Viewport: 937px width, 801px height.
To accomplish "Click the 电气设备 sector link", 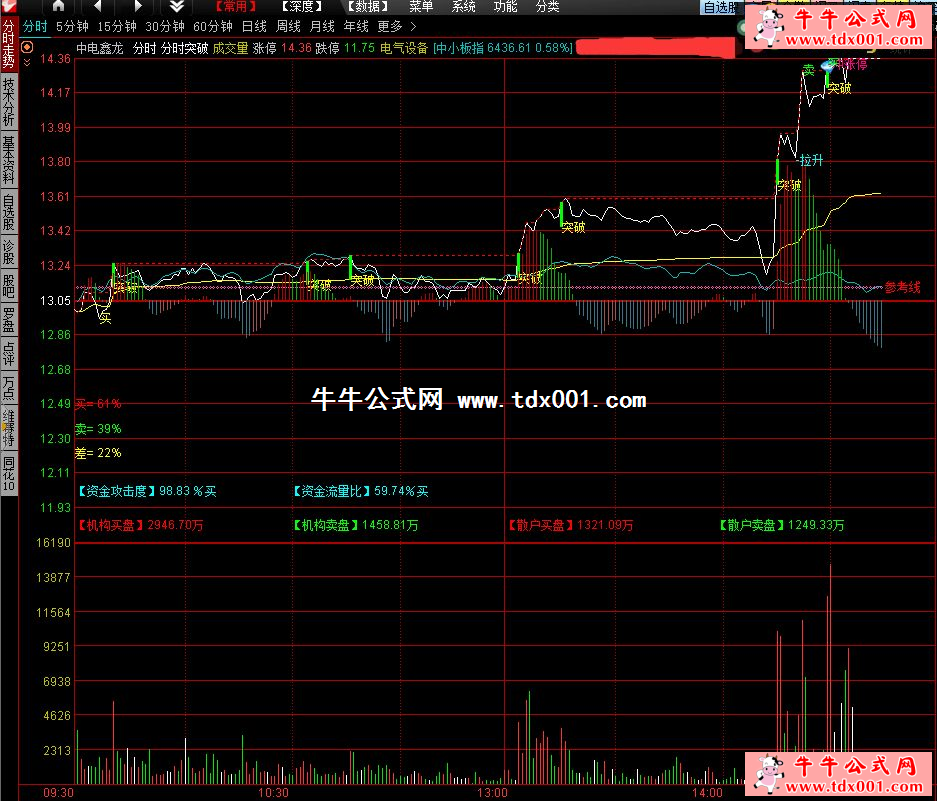I will 404,47.
